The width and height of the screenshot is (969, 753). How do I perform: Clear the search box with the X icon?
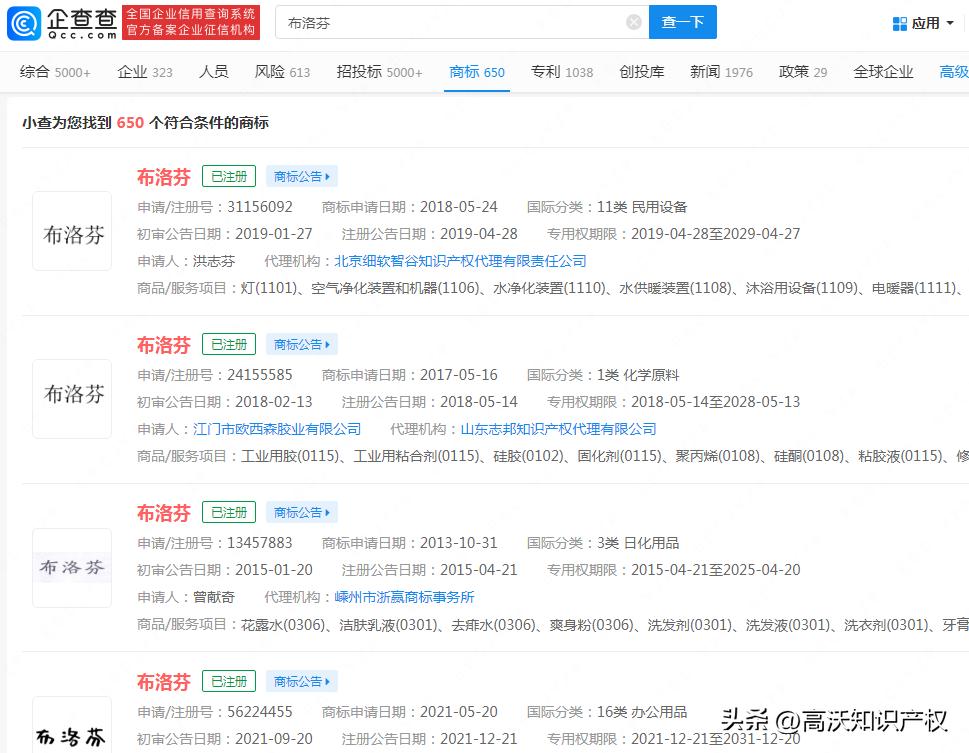point(633,22)
